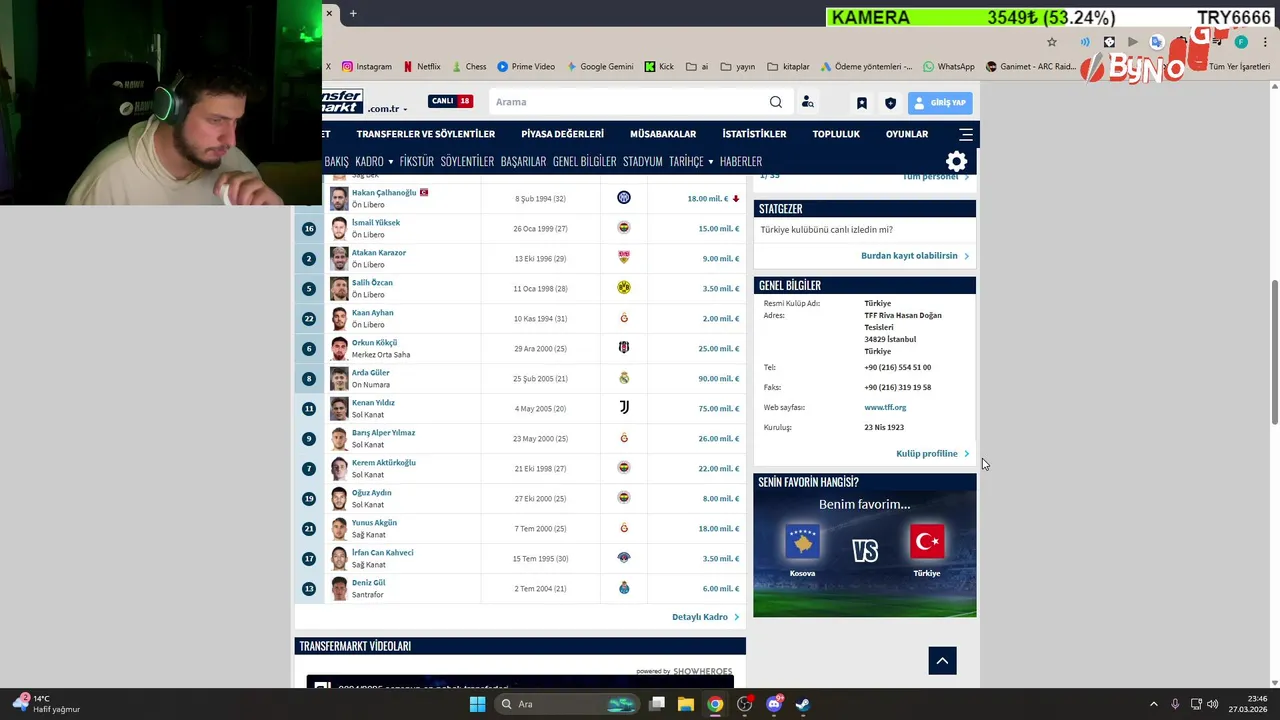
Task: Open Kenan Yıldız player profile
Action: (373, 403)
